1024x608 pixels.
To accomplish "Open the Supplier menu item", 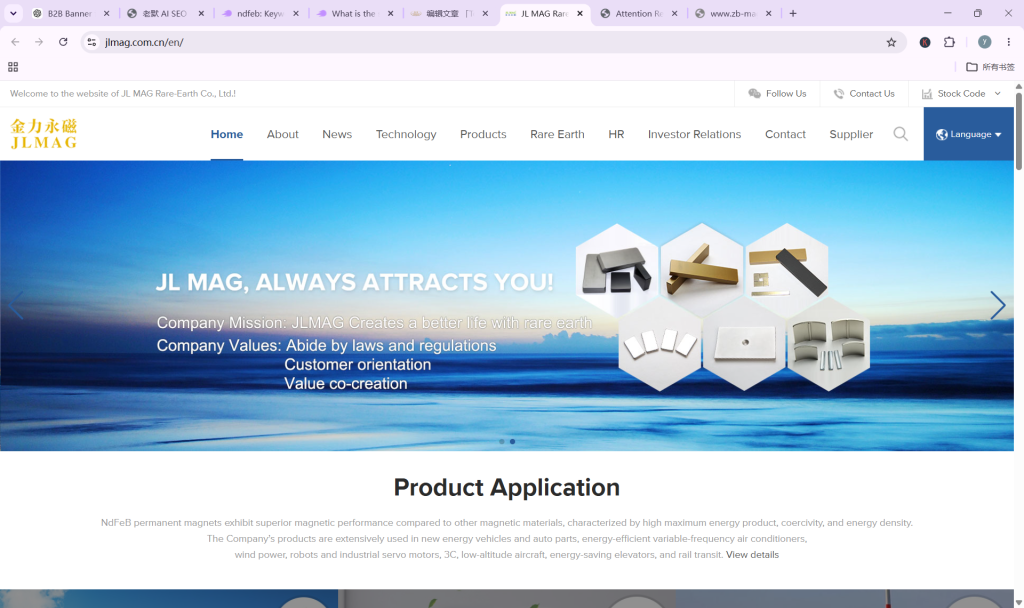I will 851,134.
